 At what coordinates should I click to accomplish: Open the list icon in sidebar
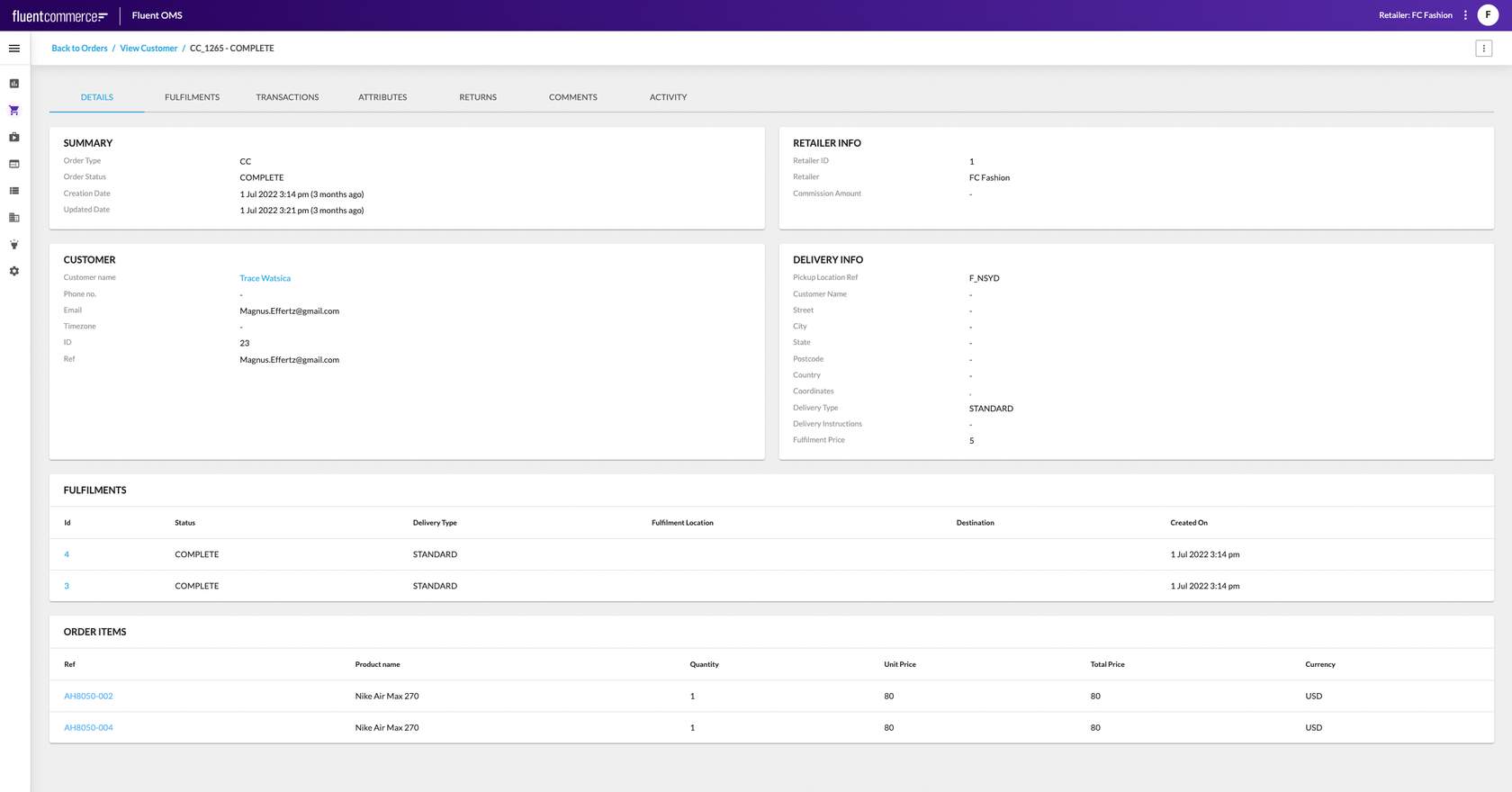click(x=14, y=191)
